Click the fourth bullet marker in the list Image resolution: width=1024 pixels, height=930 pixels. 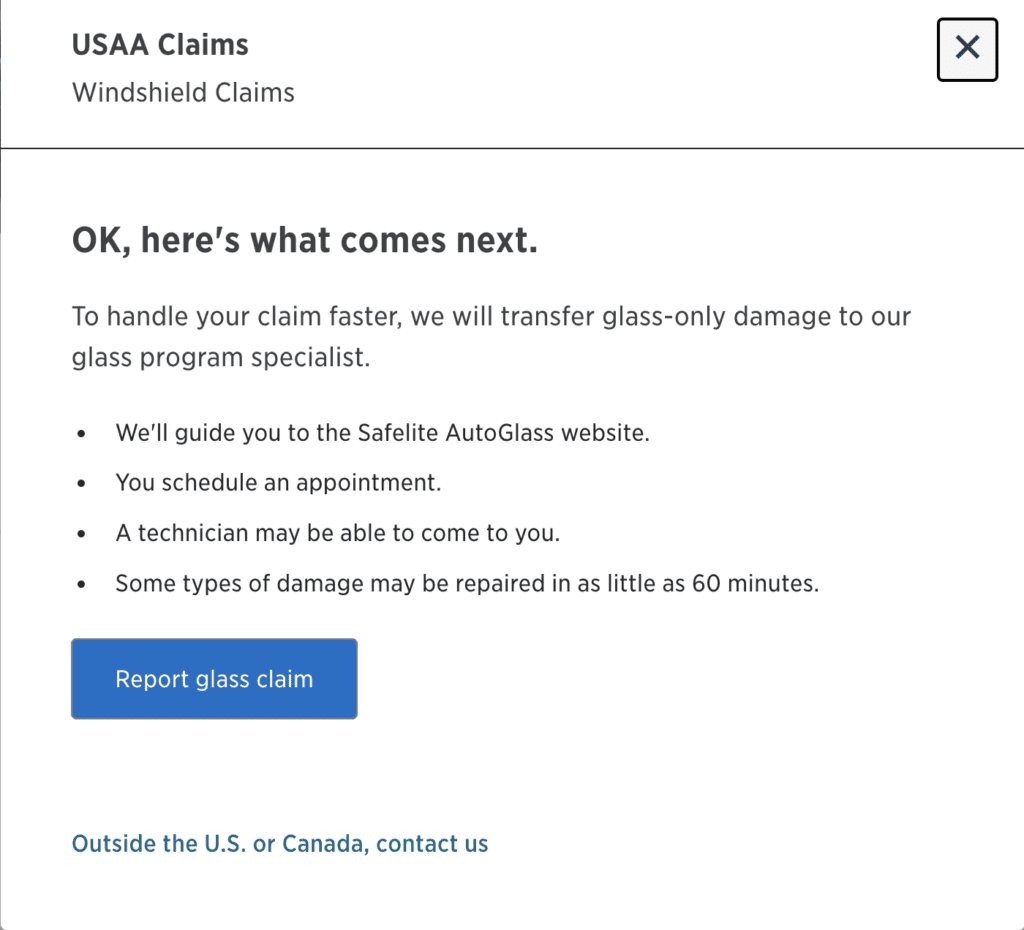81,582
